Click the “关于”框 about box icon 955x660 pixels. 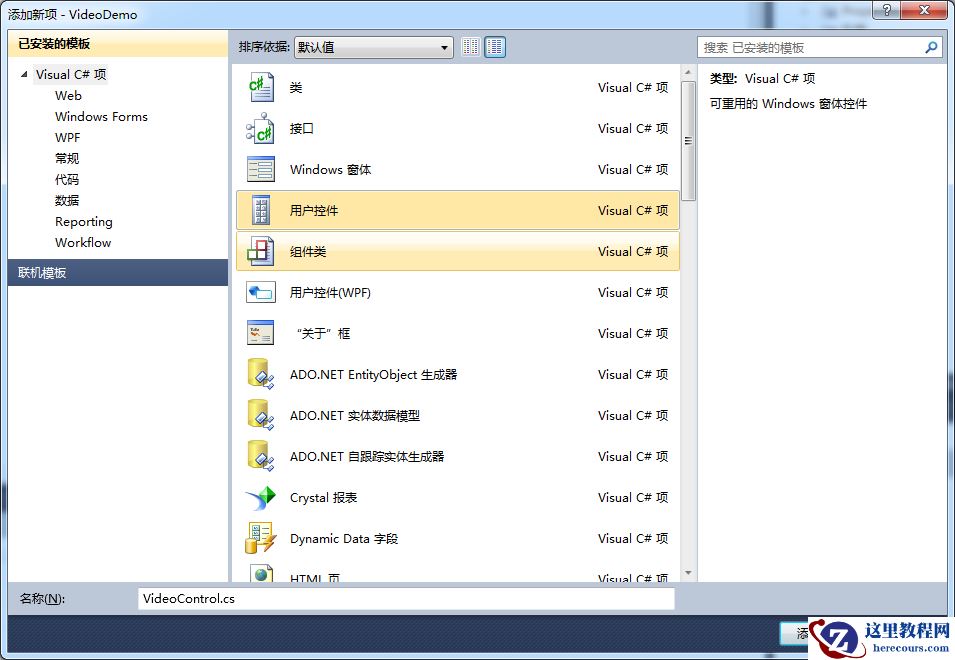(x=261, y=333)
